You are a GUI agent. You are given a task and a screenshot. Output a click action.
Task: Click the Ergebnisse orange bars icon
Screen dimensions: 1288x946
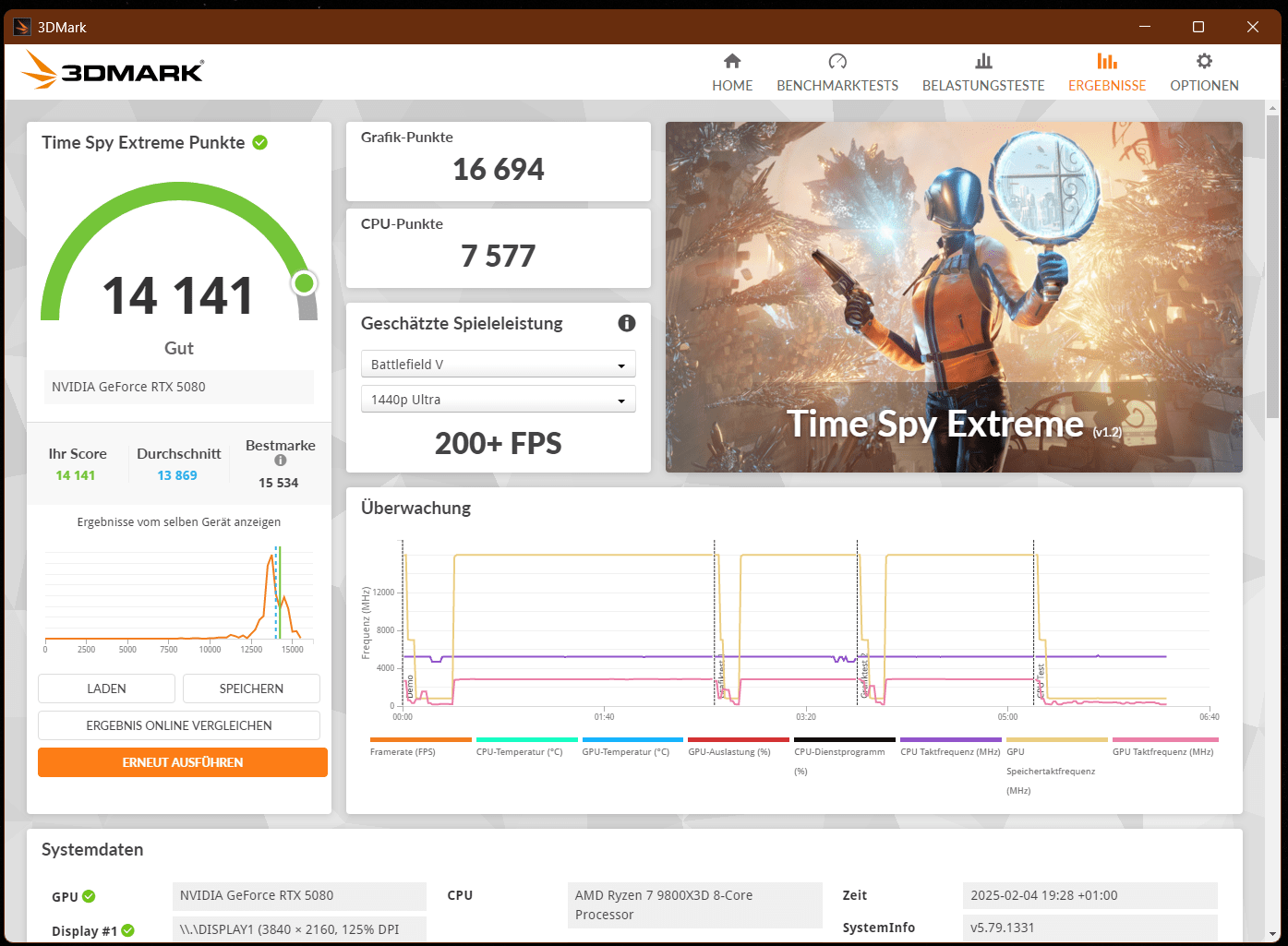[x=1107, y=61]
